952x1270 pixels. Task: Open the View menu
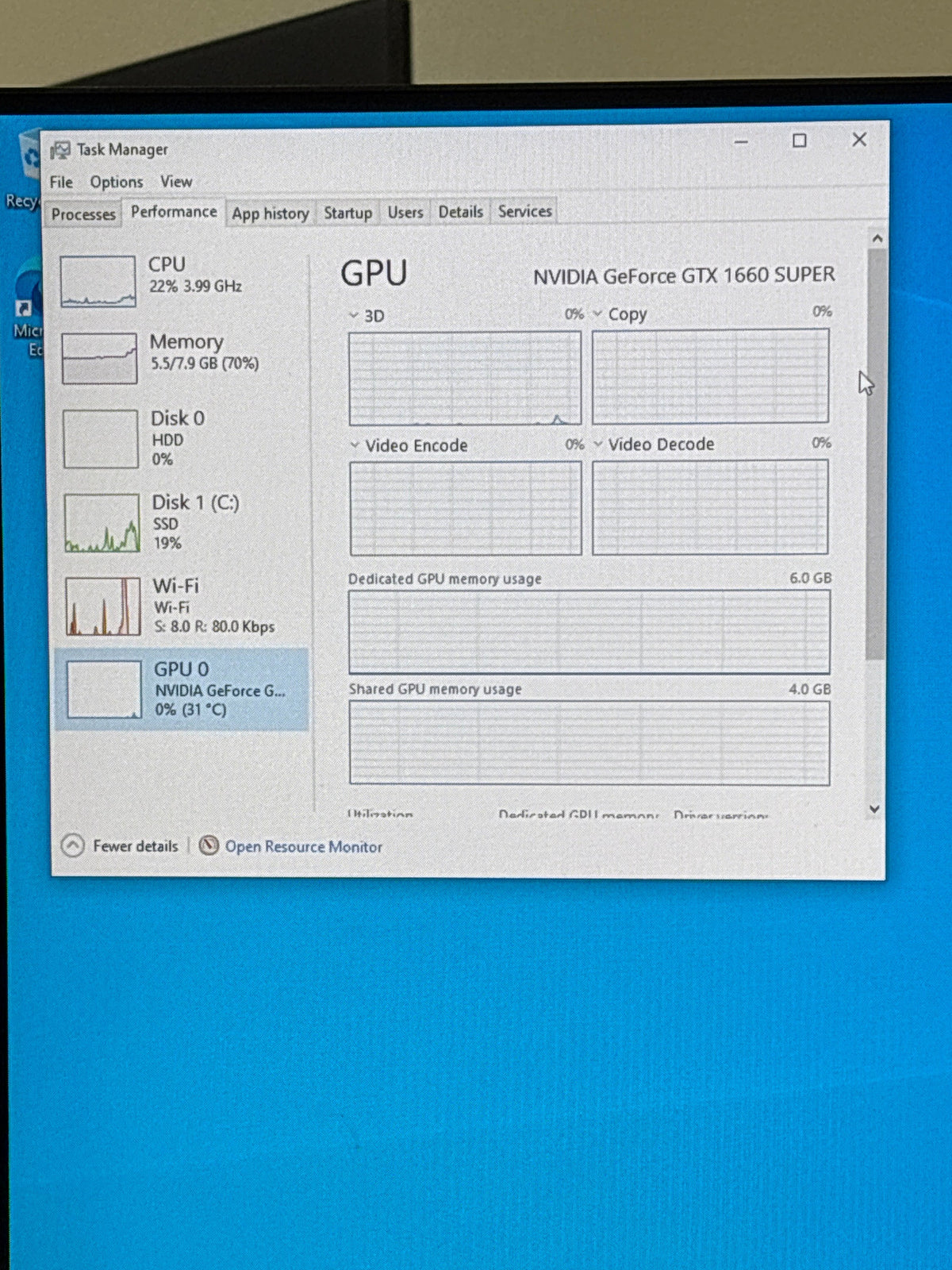(176, 182)
